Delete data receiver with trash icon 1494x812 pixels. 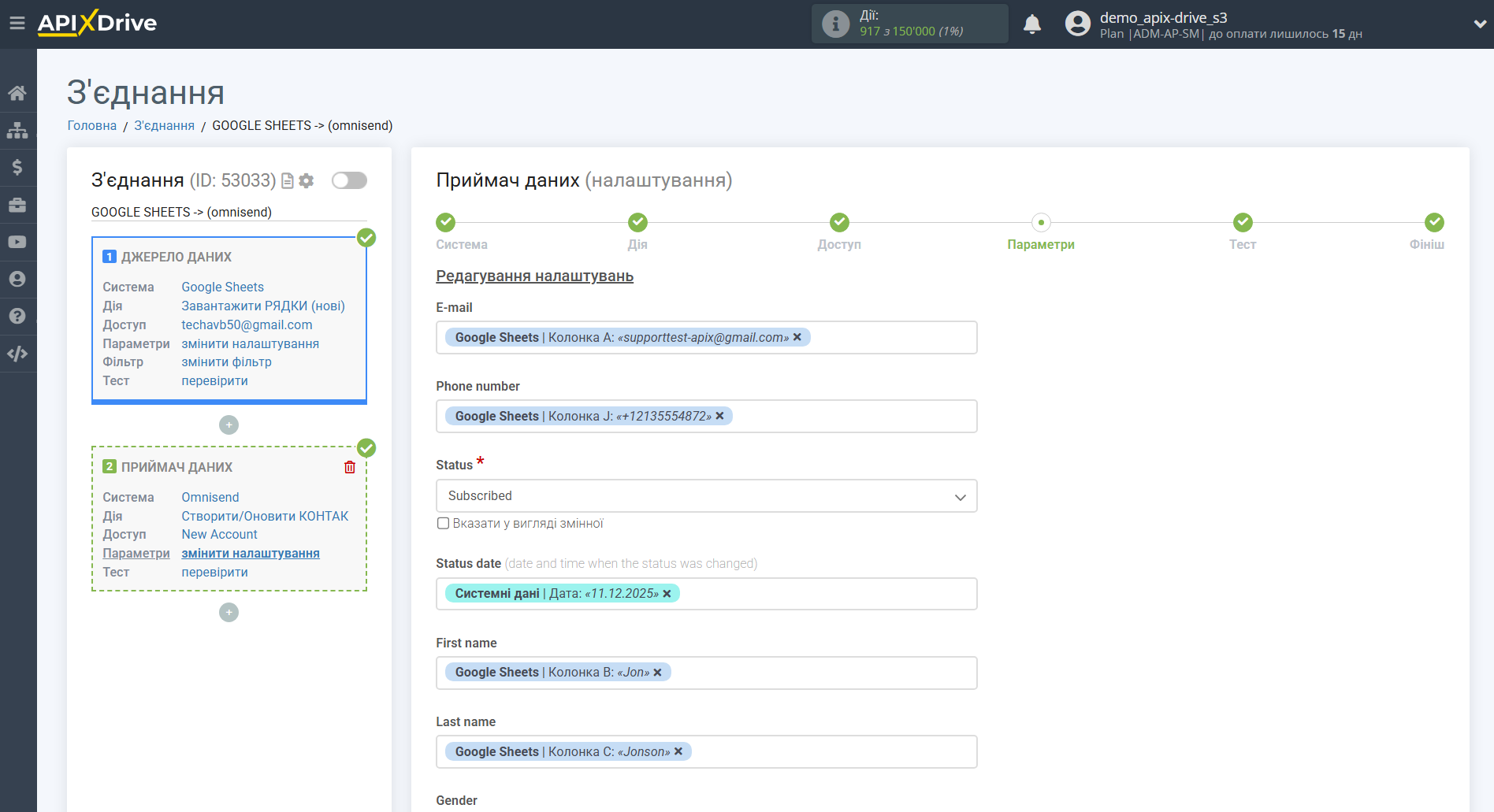click(350, 467)
